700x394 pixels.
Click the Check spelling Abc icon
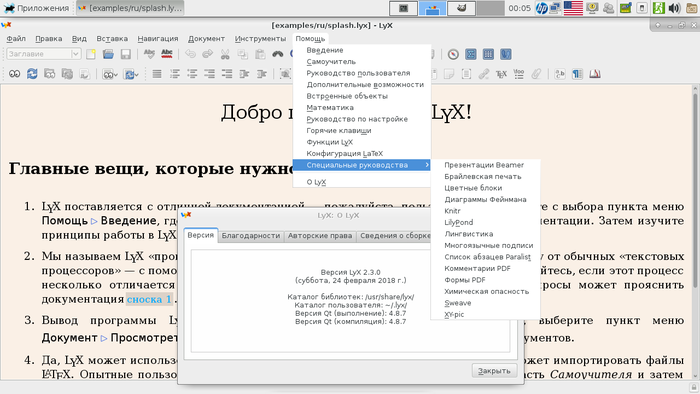pyautogui.click(x=149, y=54)
